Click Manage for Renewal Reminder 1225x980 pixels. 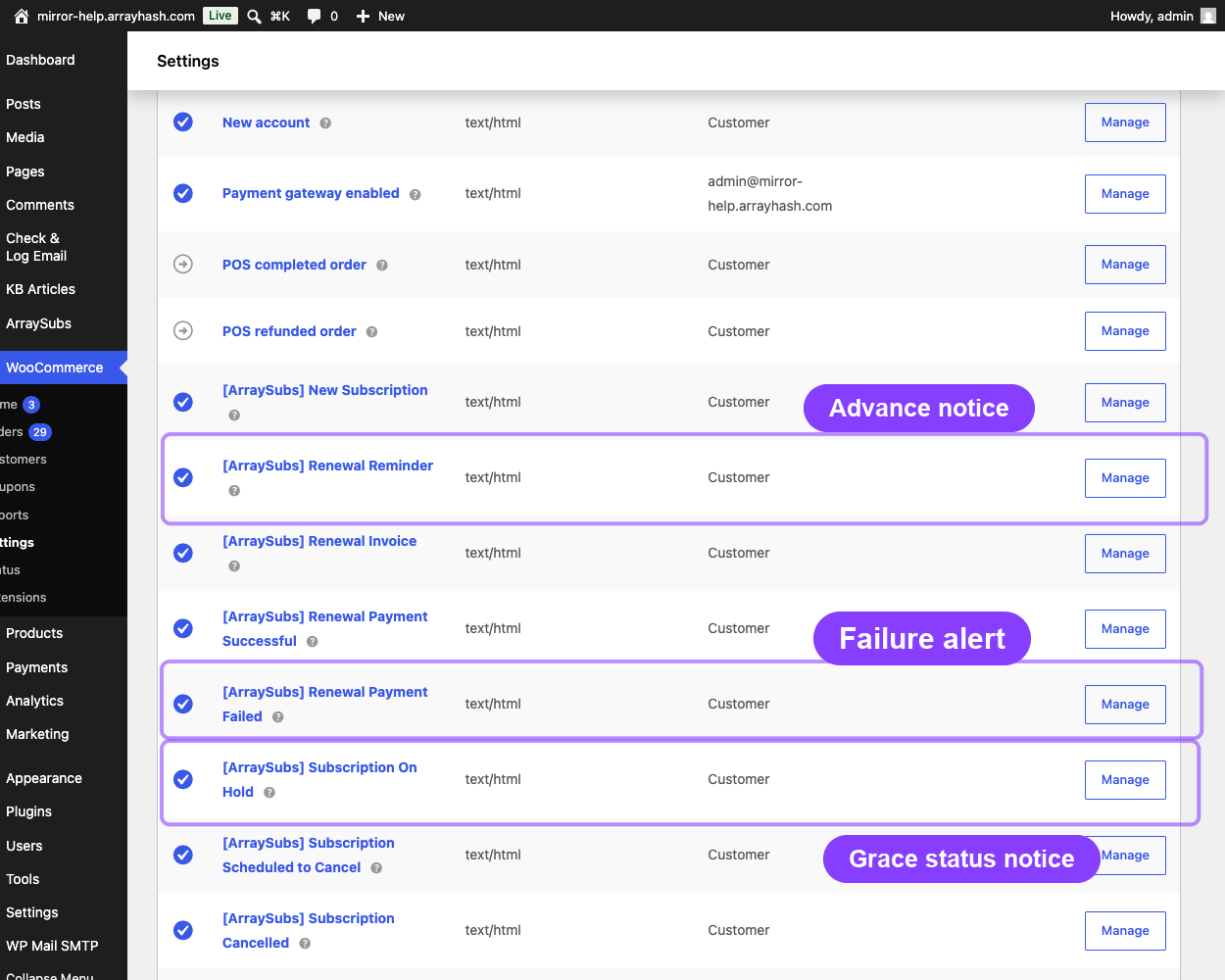[x=1125, y=478]
